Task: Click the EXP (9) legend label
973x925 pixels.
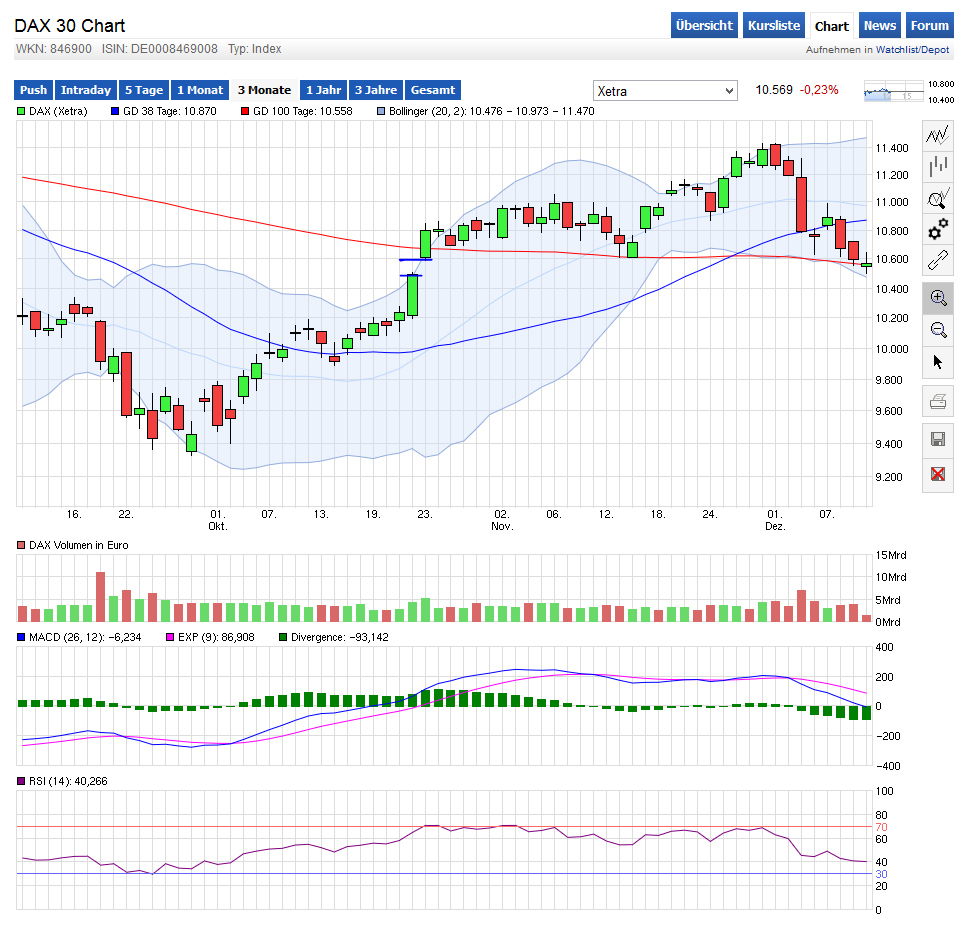Action: coord(216,637)
